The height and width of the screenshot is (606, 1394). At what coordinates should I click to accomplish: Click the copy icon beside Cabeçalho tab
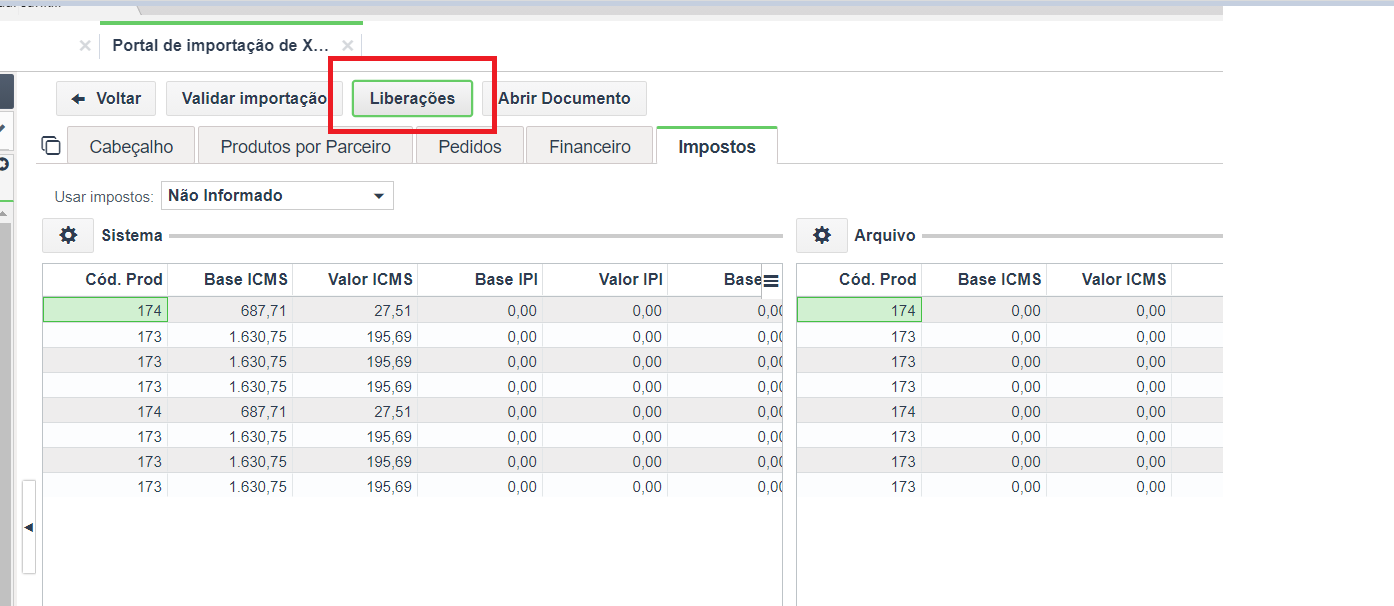click(51, 146)
